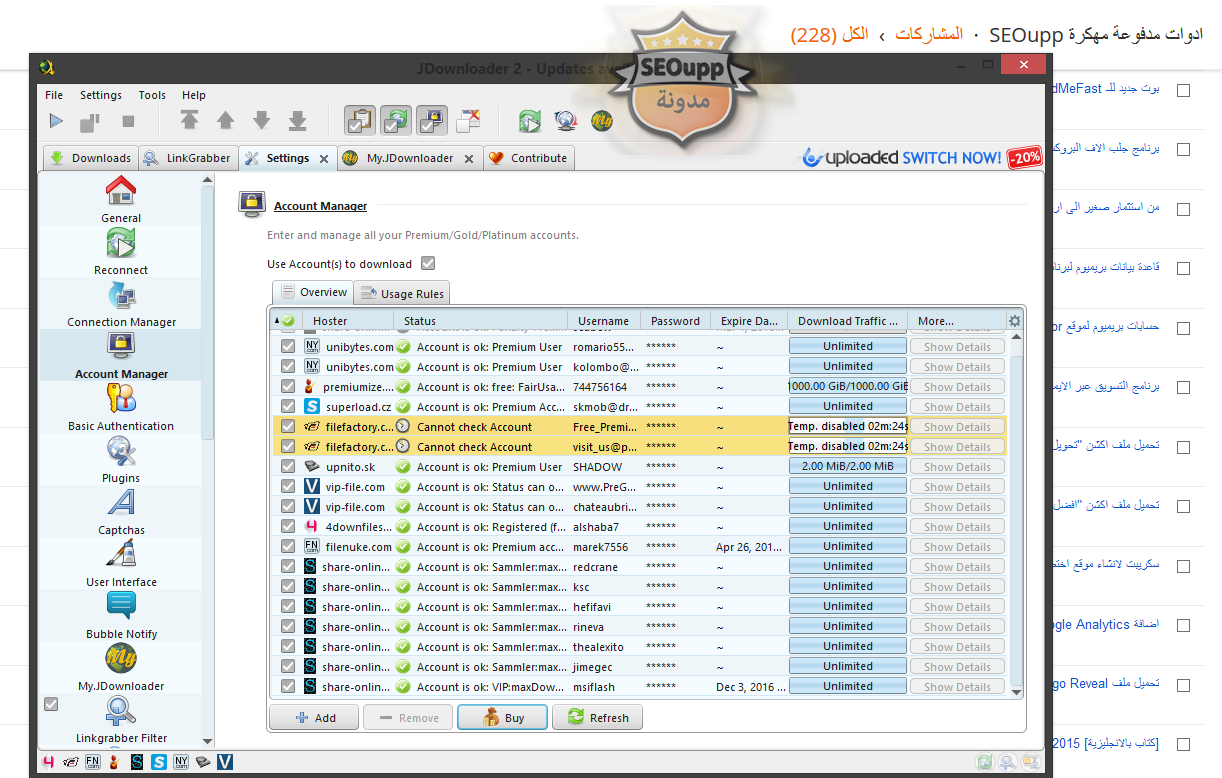1222x778 pixels.
Task: Open the Settings menu
Action: tap(101, 95)
